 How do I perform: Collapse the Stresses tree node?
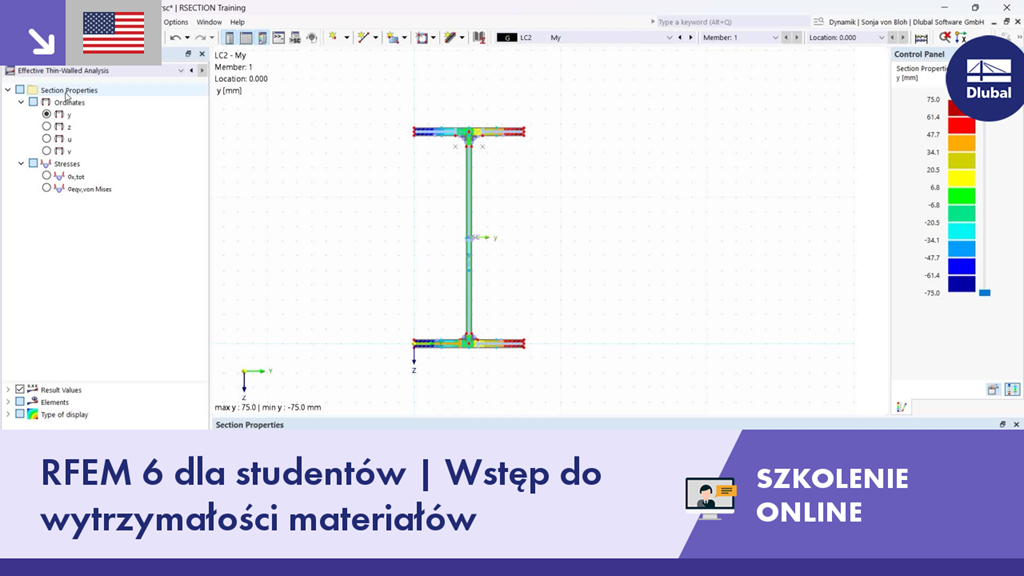[21, 163]
